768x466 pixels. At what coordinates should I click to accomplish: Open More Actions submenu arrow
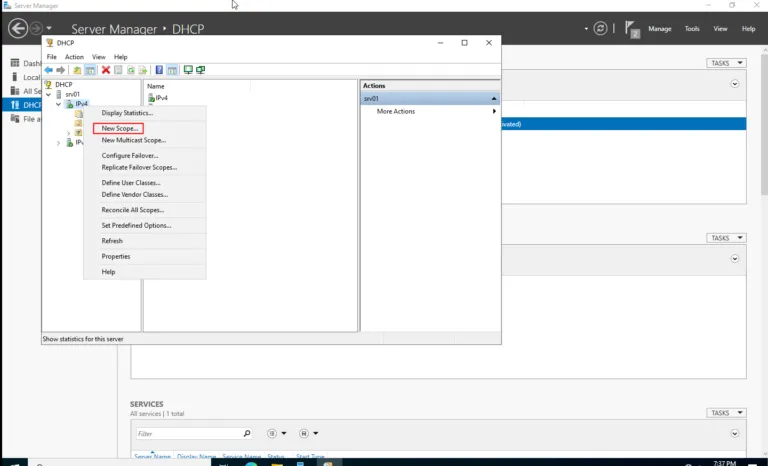[x=494, y=111]
